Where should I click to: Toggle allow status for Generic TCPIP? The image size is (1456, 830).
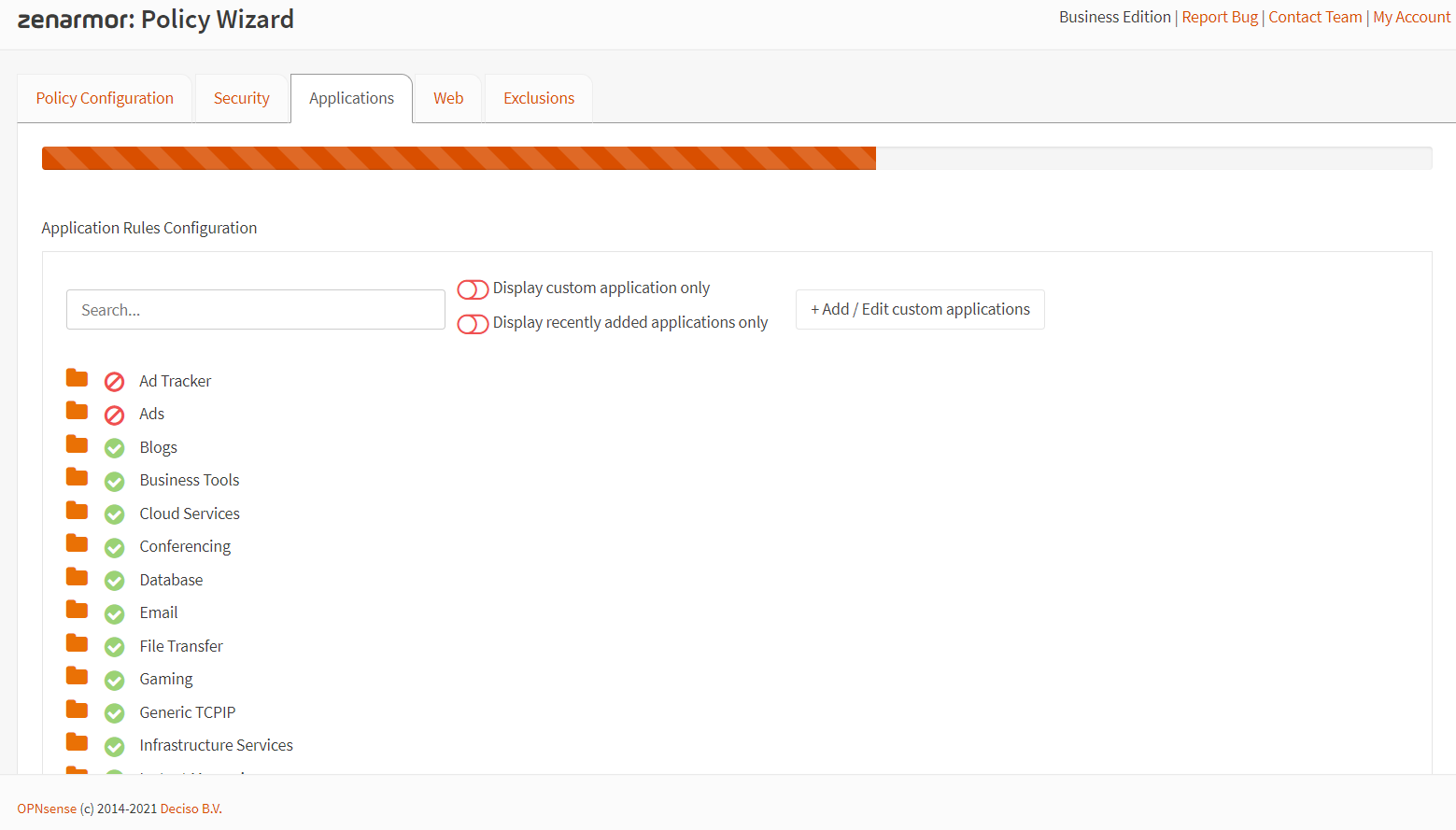[x=114, y=712]
